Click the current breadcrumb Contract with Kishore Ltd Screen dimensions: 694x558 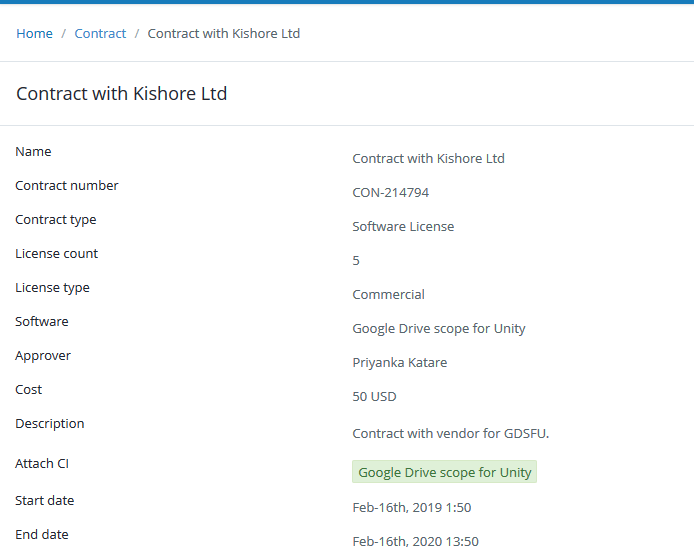[224, 34]
